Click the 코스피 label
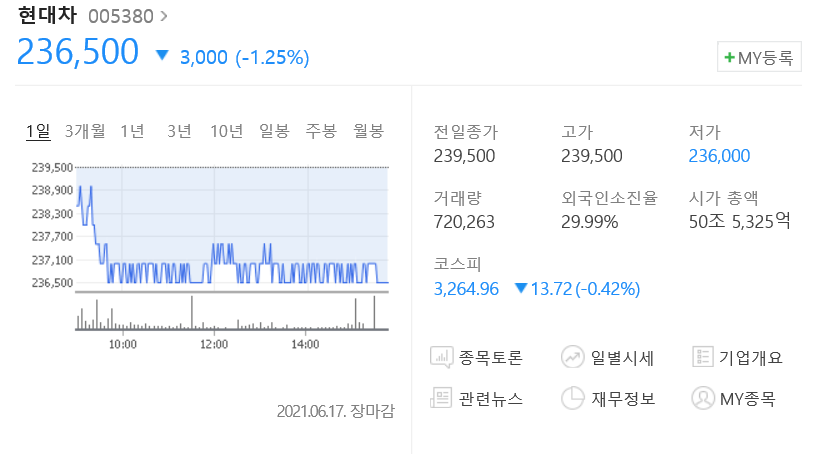Image resolution: width=814 pixels, height=454 pixels. click(x=457, y=264)
